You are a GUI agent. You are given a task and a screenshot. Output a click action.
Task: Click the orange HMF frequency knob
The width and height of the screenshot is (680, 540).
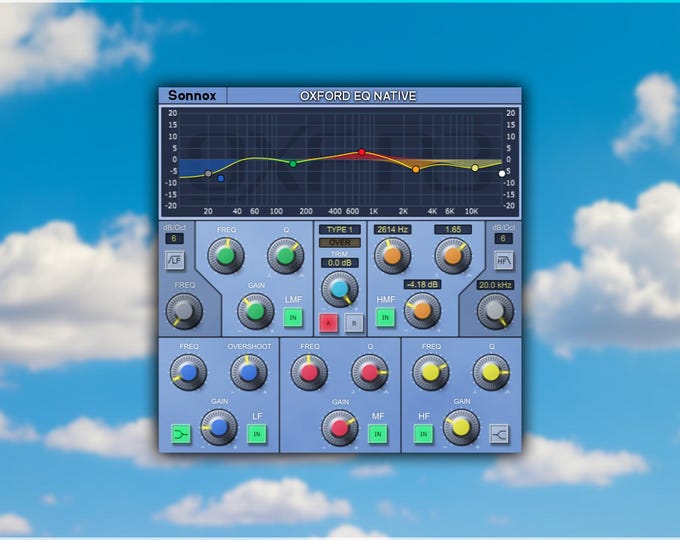click(392, 255)
